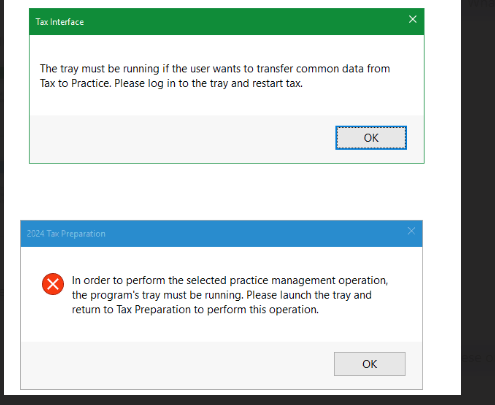Viewport: 495px width, 405px height.
Task: Click the red error icon
Action: pyautogui.click(x=53, y=284)
